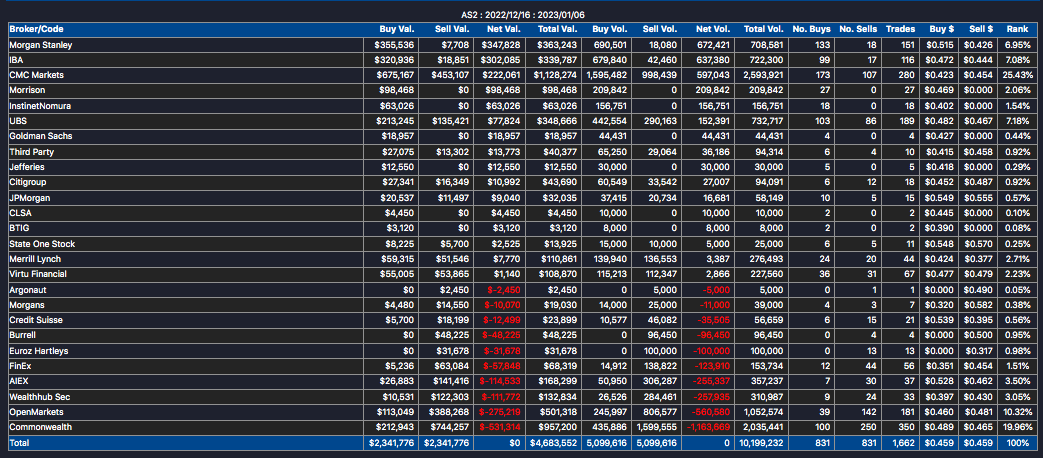
Task: Select the State One Stock broker name
Action: tap(42, 243)
